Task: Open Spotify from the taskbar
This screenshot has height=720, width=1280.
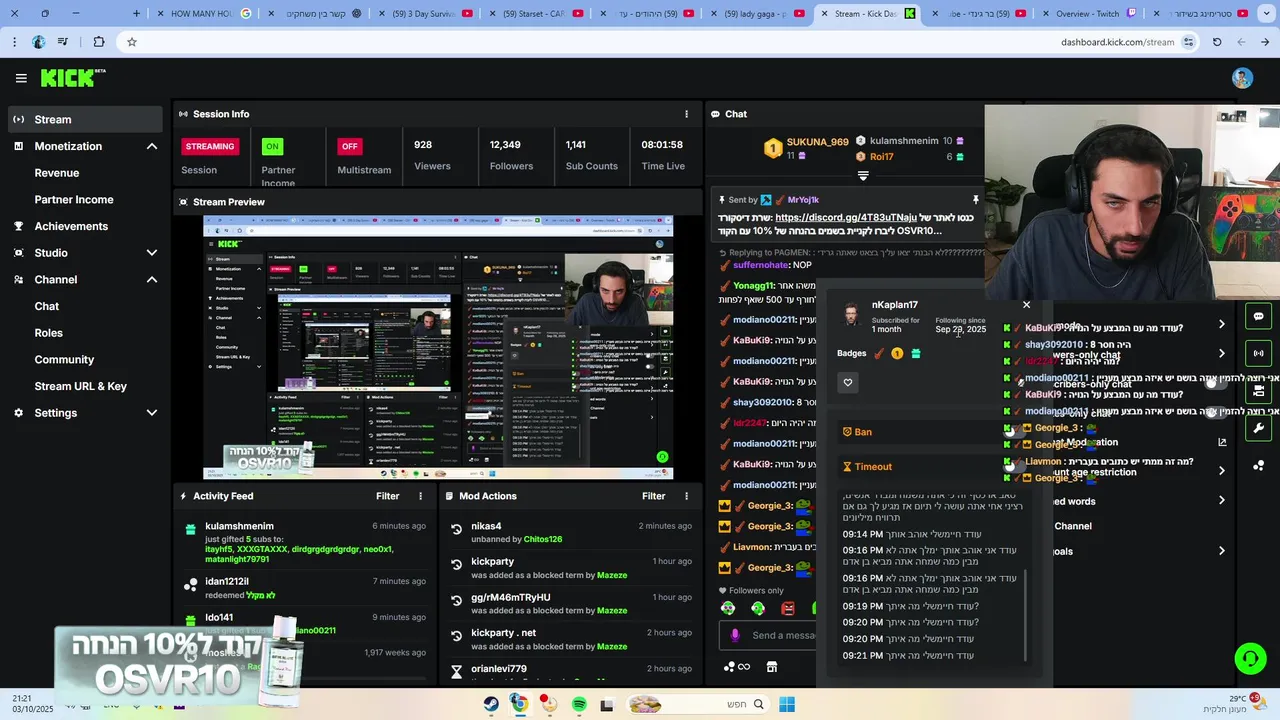Action: pyautogui.click(x=579, y=705)
